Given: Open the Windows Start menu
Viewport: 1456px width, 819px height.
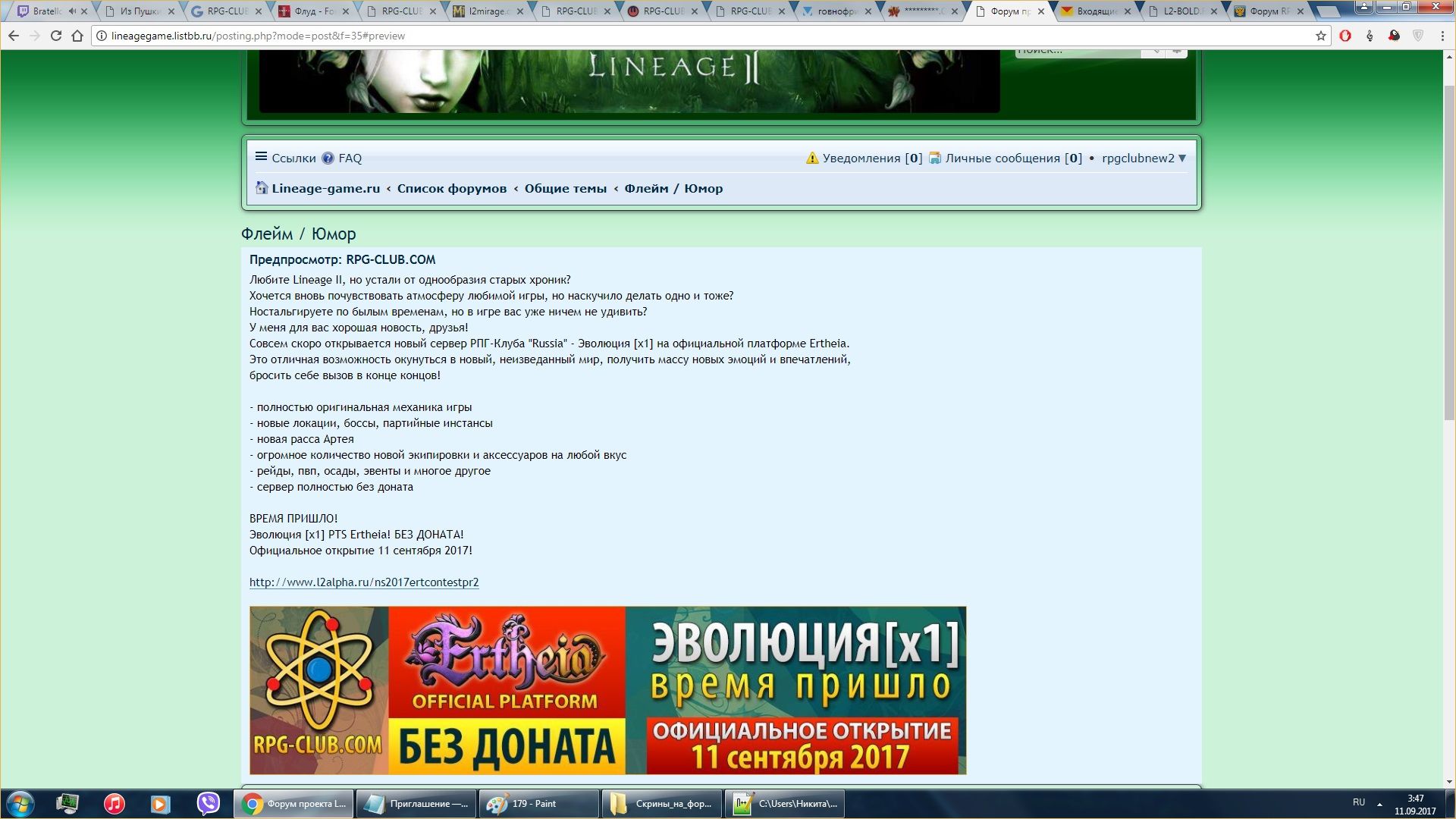Looking at the screenshot, I should click(x=20, y=804).
